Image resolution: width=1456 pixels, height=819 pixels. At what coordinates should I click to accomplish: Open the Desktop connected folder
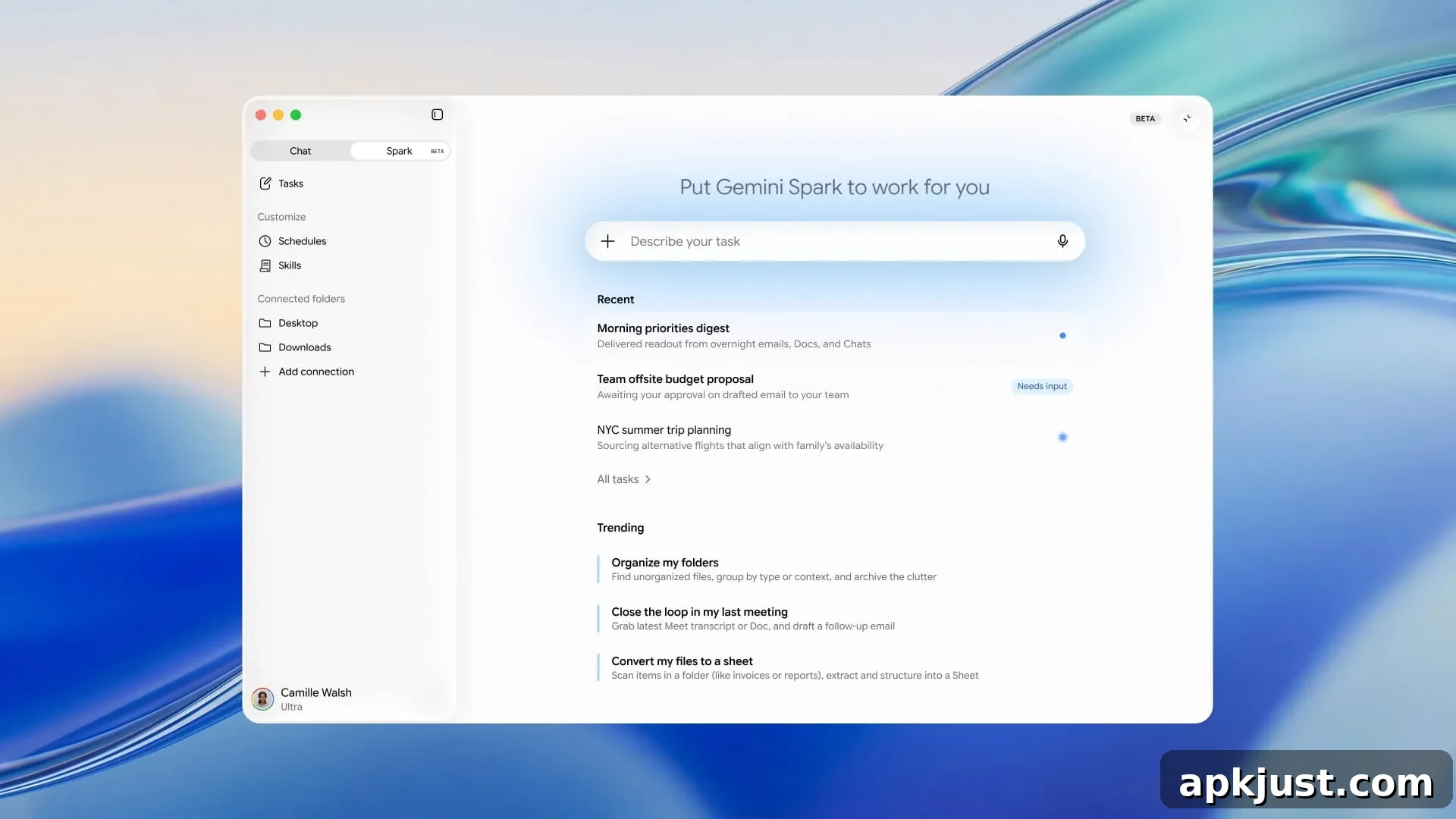[298, 323]
